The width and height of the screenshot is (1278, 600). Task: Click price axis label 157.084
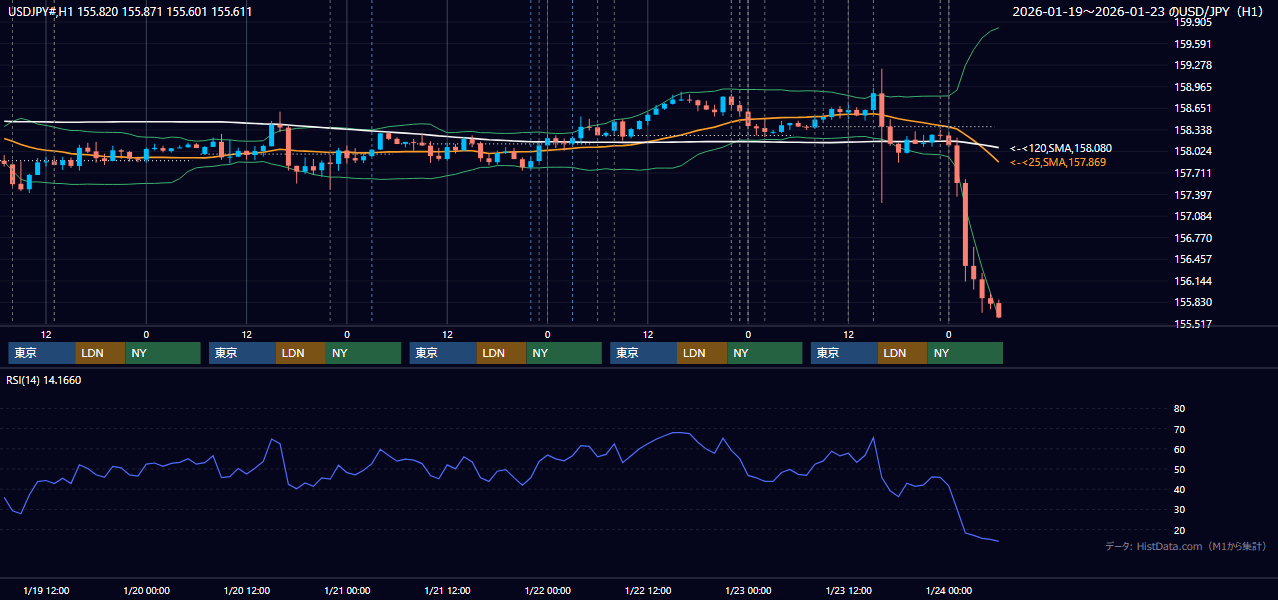coord(1193,216)
